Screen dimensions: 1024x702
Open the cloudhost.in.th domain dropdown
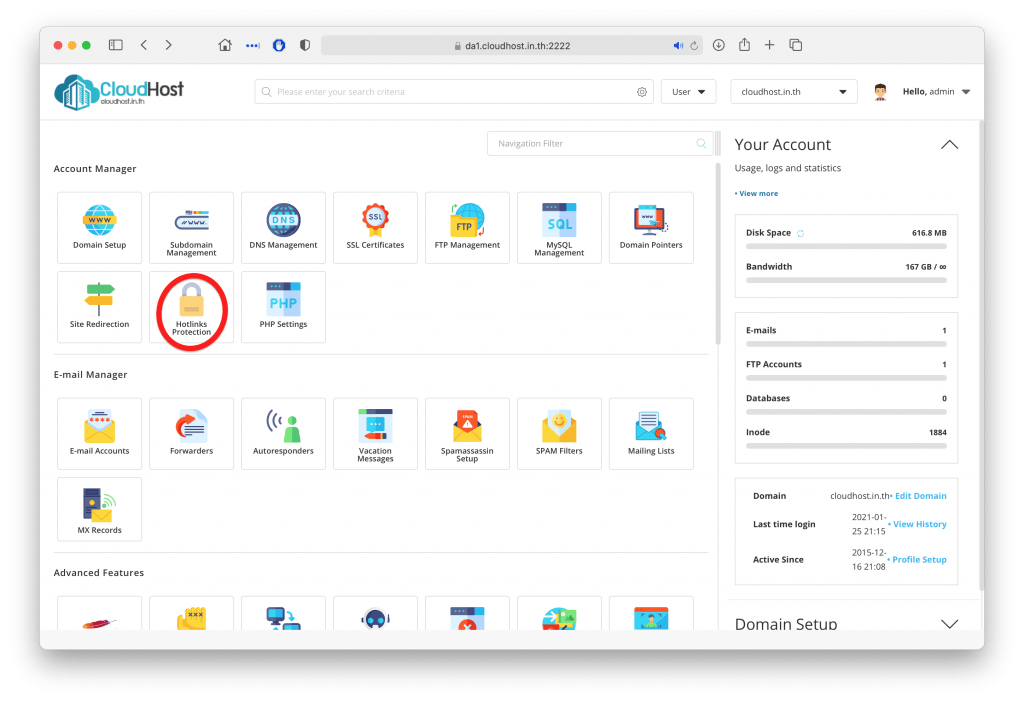793,92
